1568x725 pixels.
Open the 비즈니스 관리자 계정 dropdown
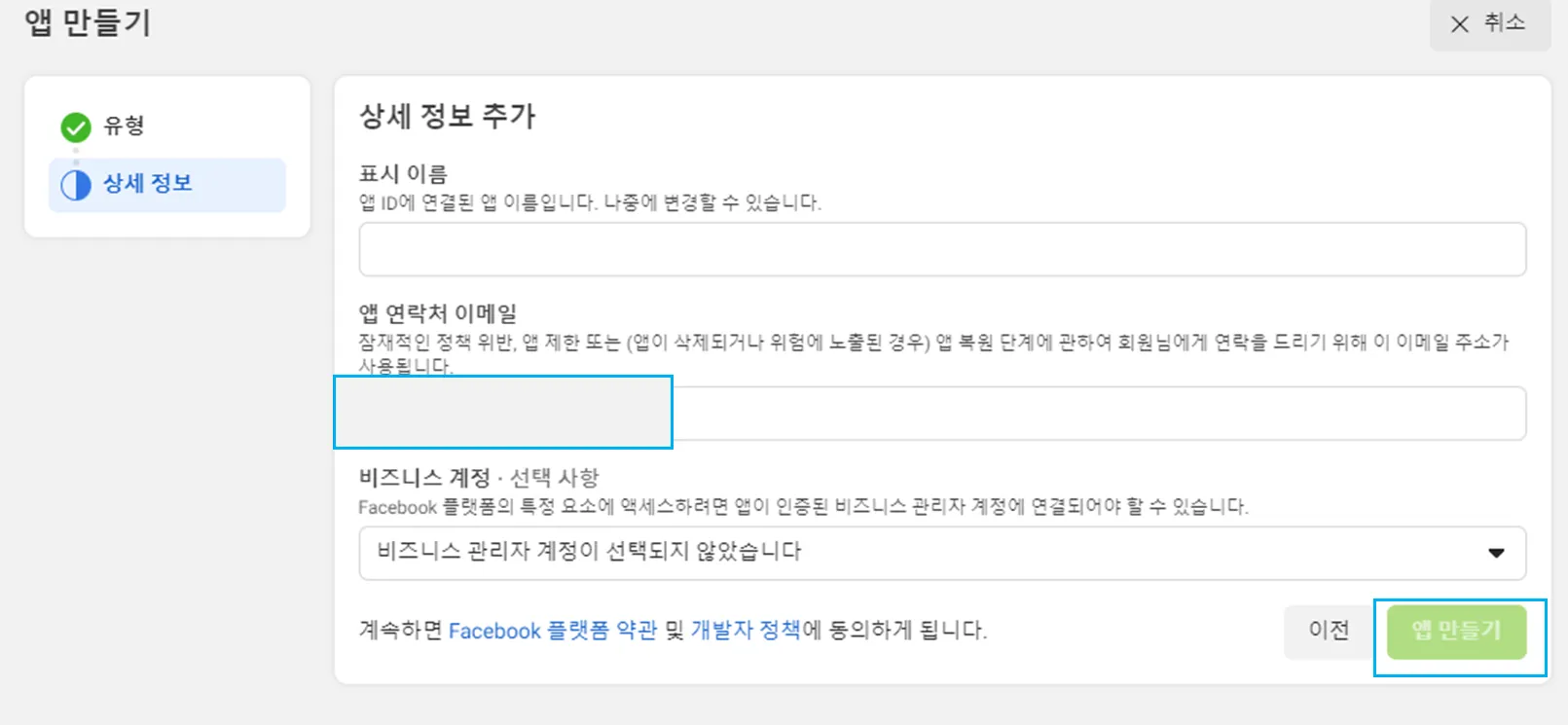[925, 553]
